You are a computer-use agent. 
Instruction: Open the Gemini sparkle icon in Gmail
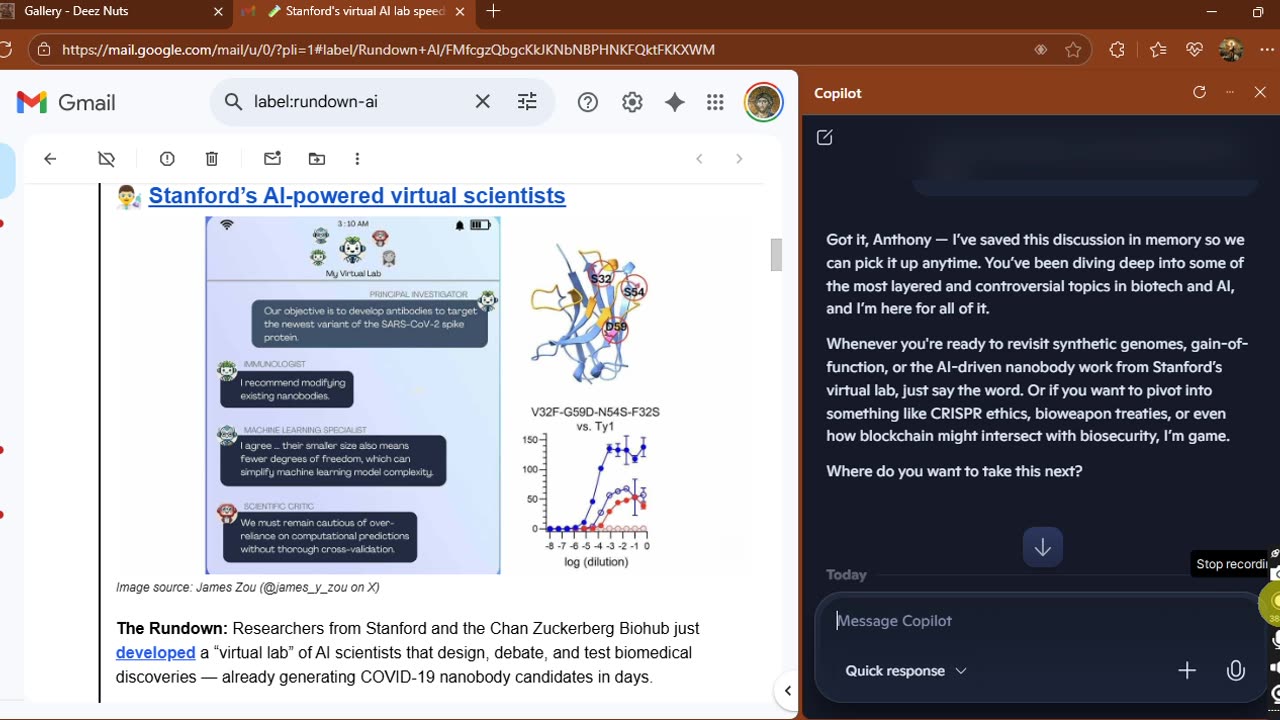675,102
